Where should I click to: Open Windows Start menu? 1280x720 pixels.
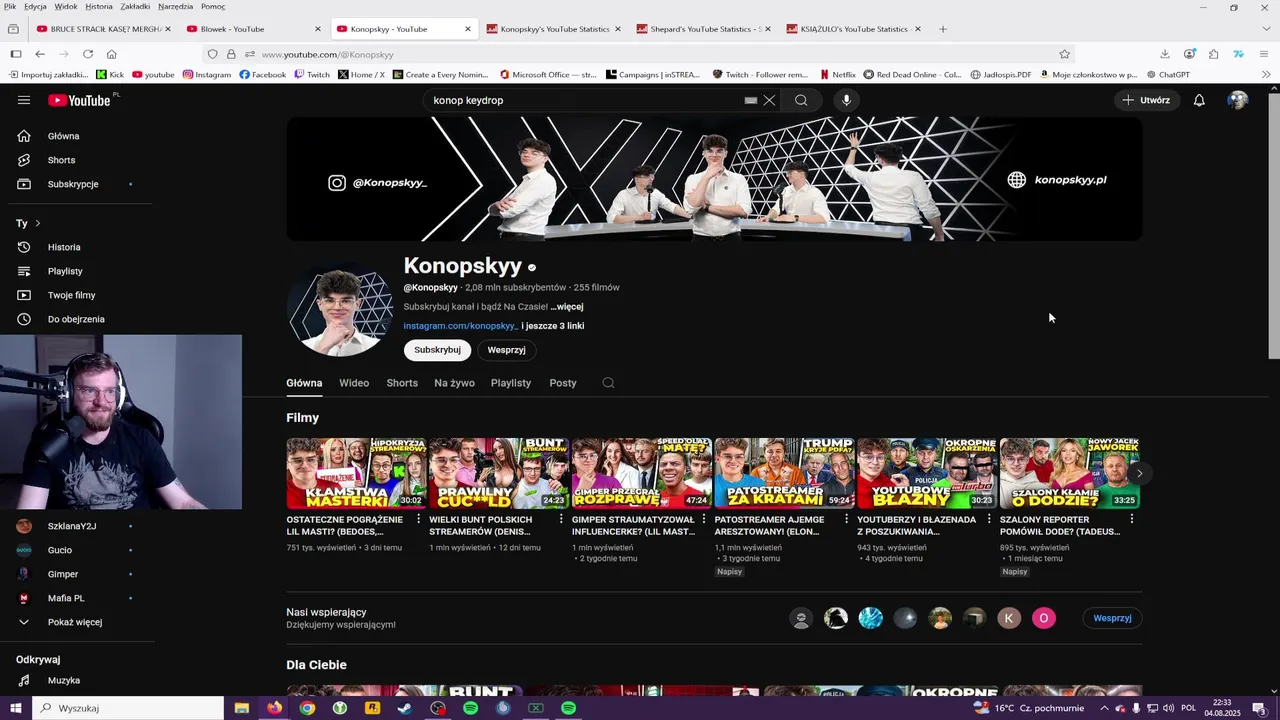coord(16,708)
